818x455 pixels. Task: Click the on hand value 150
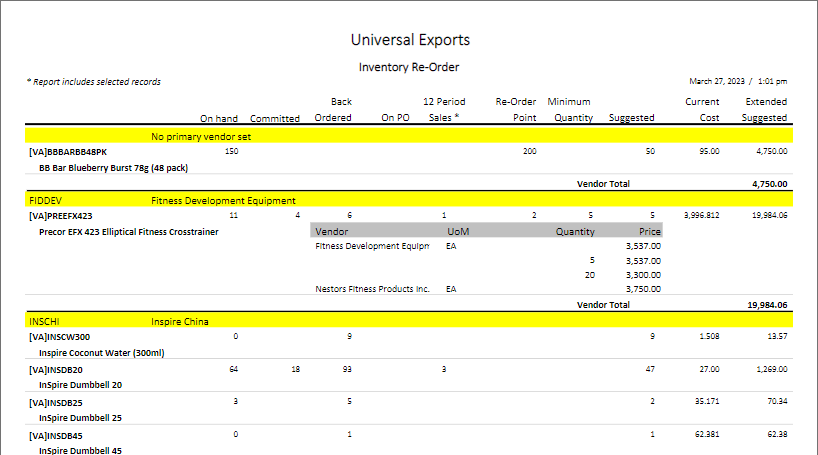pos(232,151)
